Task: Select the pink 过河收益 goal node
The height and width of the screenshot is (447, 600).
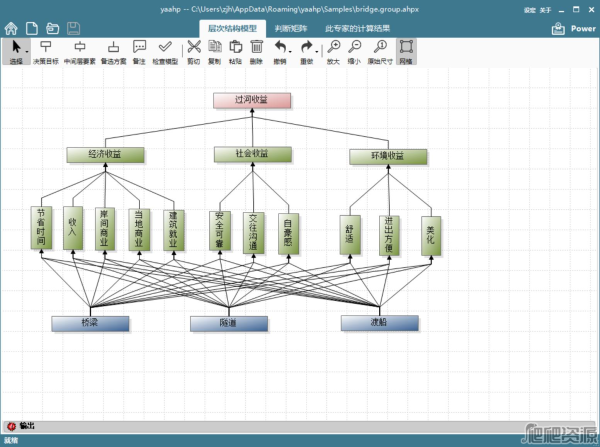Action: [x=252, y=100]
